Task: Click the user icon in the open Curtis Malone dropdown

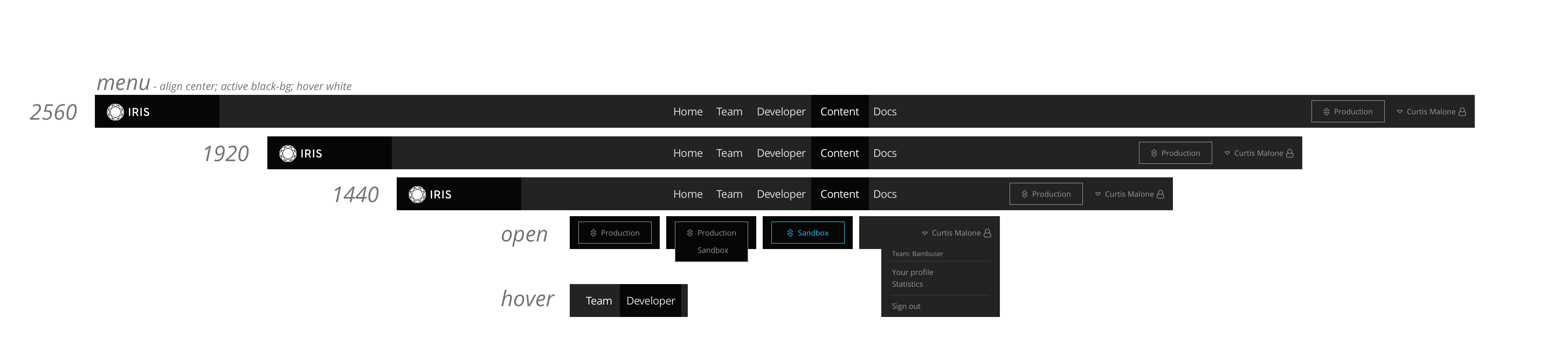Action: pos(987,233)
